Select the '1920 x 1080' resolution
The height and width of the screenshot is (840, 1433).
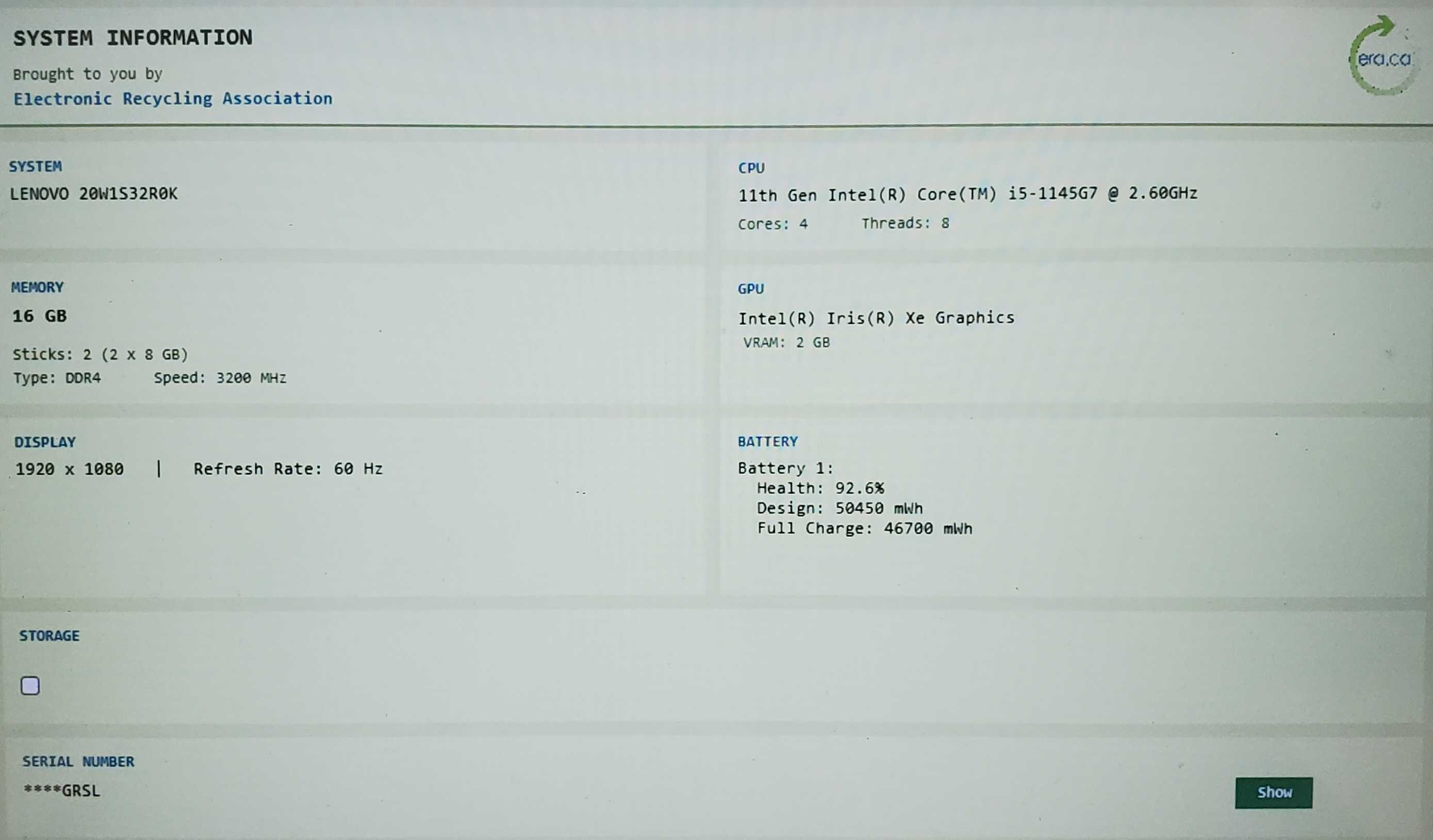[x=70, y=469]
